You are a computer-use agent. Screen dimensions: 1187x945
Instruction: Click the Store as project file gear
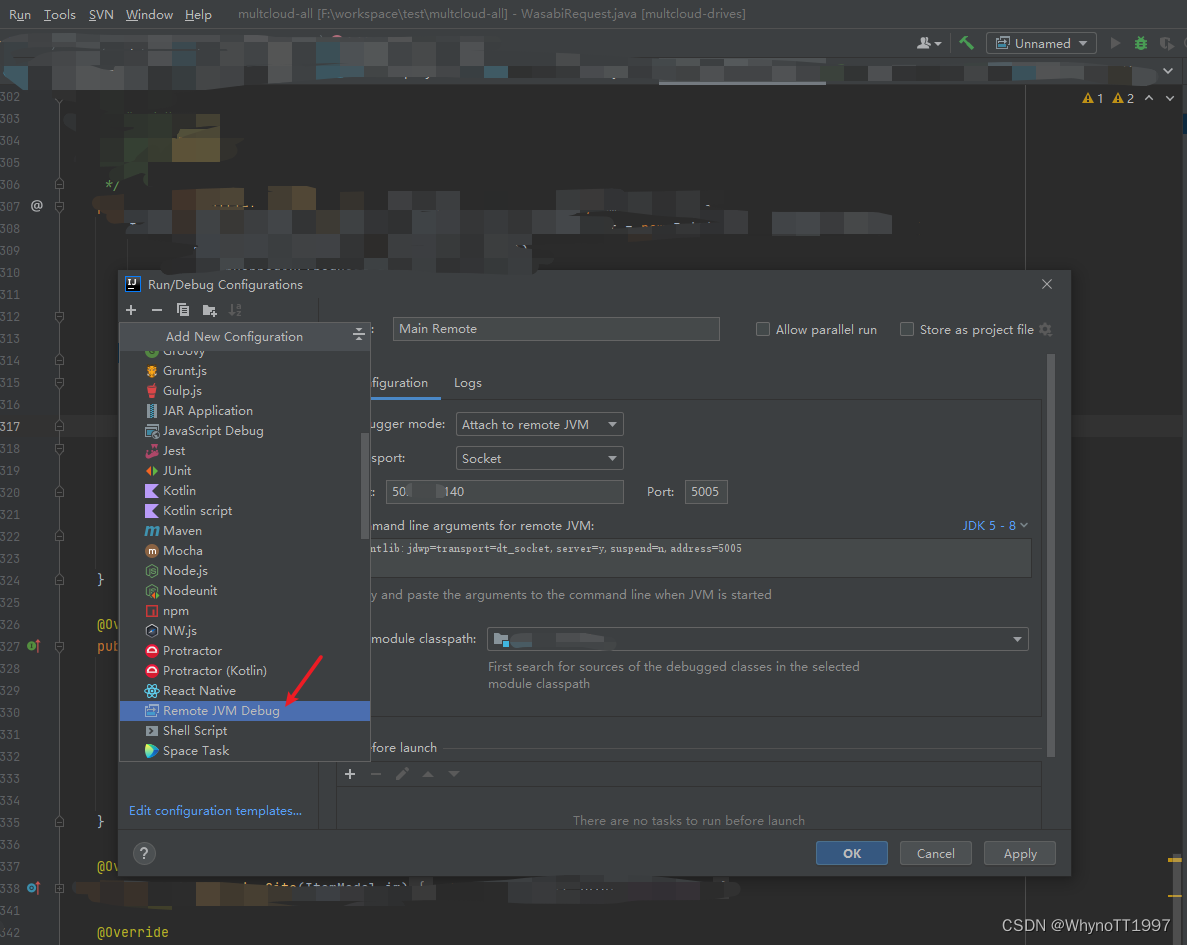tap(1045, 329)
